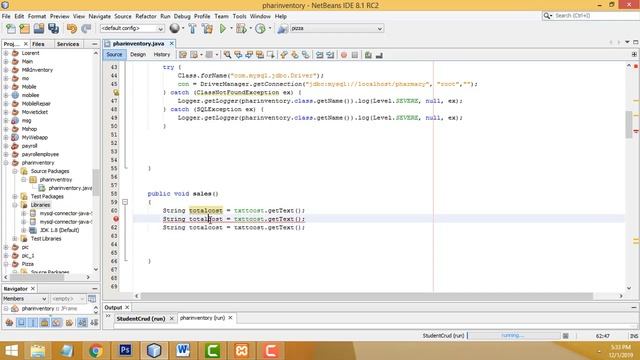Image resolution: width=640 pixels, height=360 pixels.
Task: Click the Debug Project icon
Action: click(x=241, y=28)
